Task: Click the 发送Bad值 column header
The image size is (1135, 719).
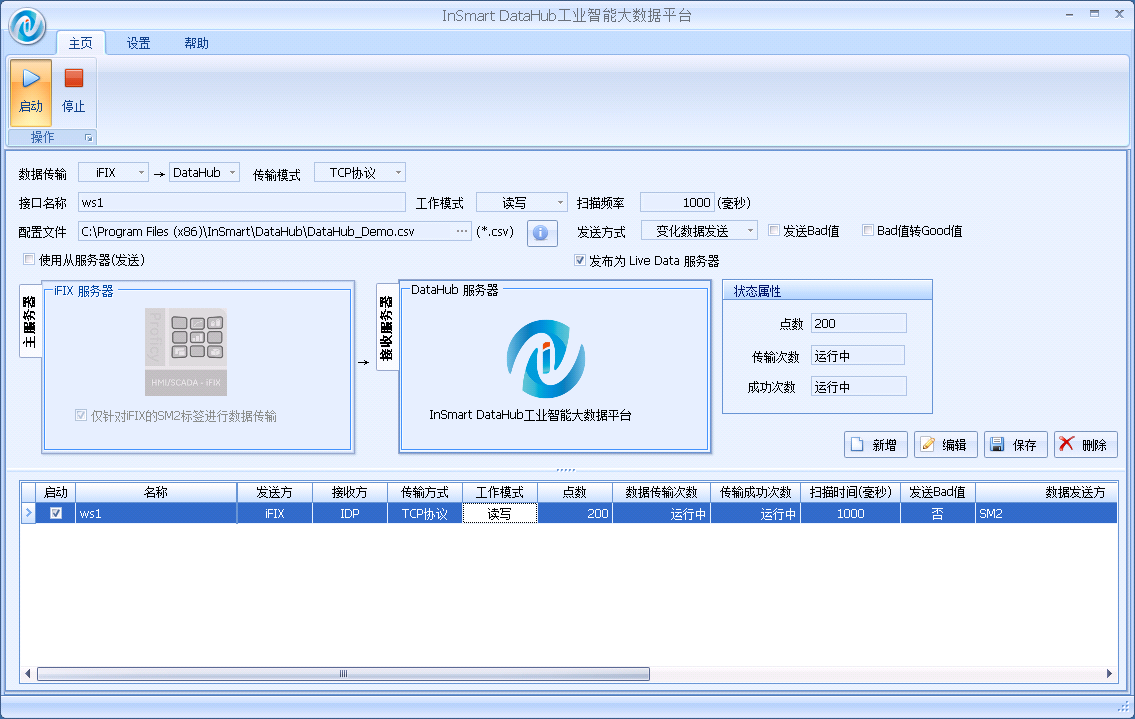Action: pyautogui.click(x=937, y=492)
